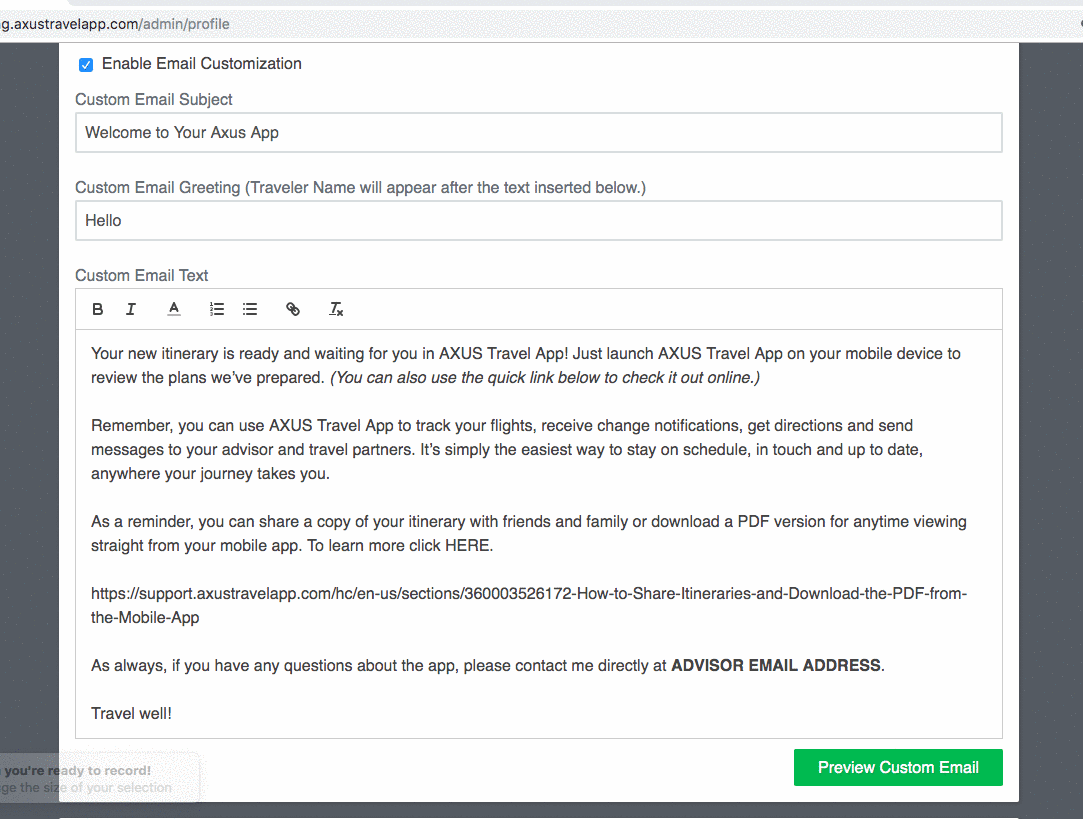1083x819 pixels.
Task: Clear text formatting in editor
Action: pyautogui.click(x=336, y=309)
